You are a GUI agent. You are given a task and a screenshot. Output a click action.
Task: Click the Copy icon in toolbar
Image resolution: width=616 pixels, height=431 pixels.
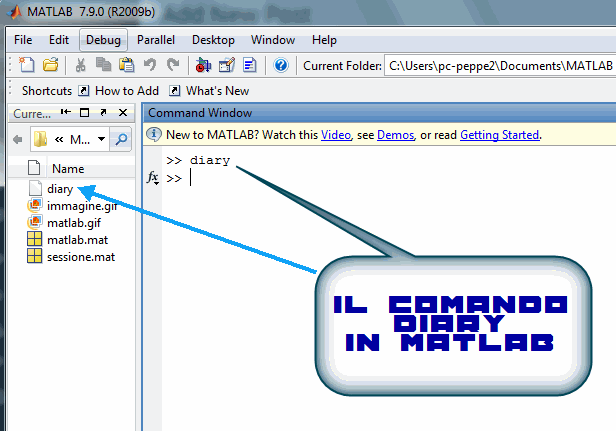(104, 65)
